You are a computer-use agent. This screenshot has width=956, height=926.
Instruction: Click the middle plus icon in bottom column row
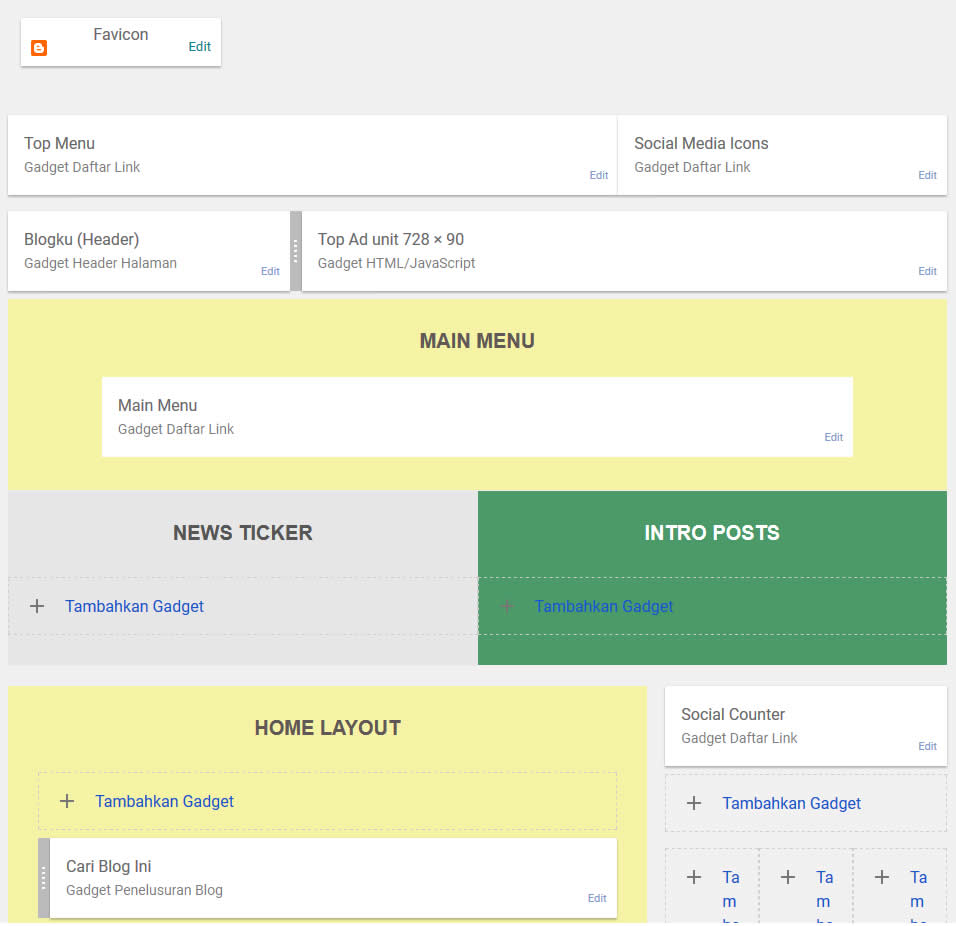click(x=788, y=877)
